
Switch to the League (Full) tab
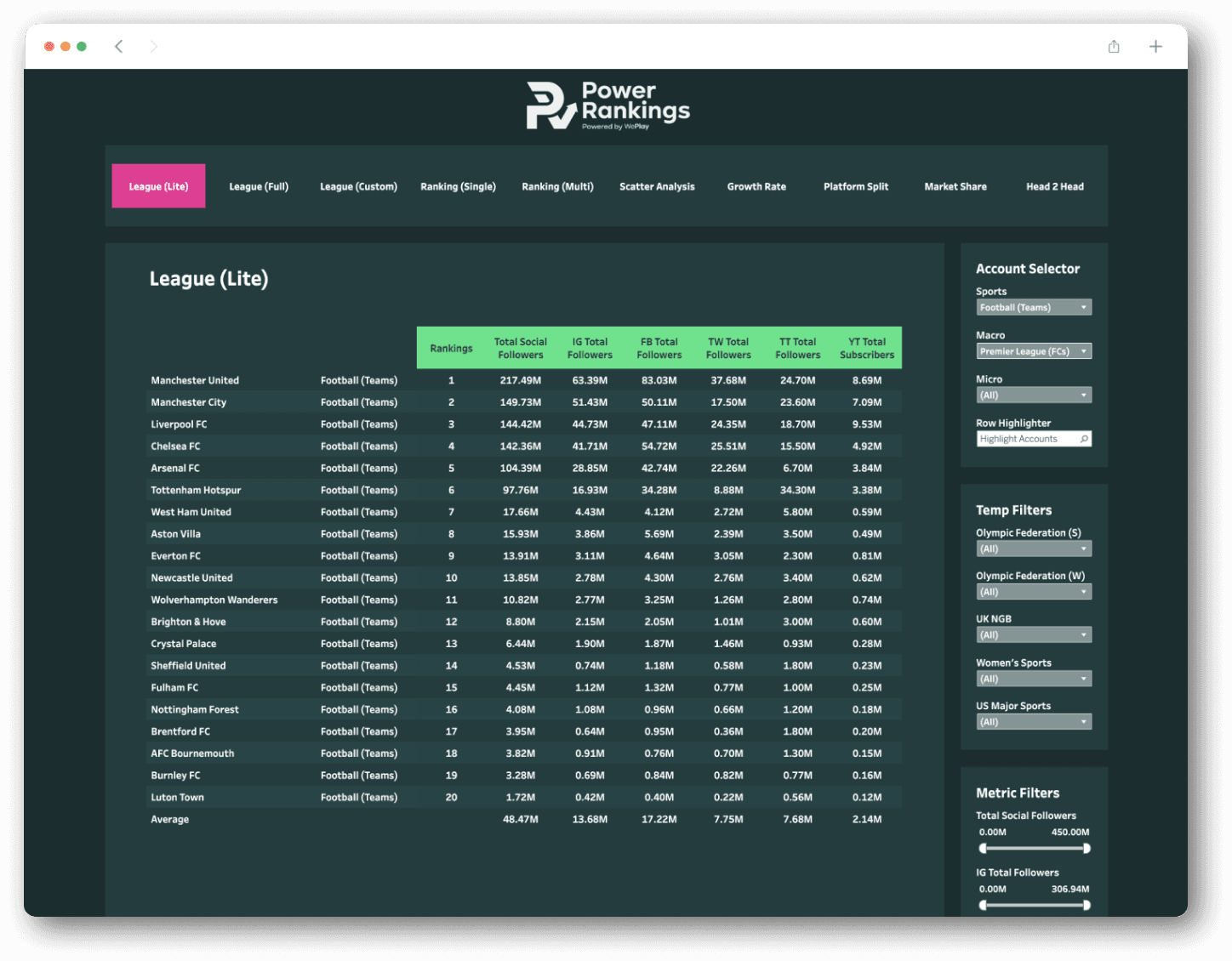pos(259,186)
